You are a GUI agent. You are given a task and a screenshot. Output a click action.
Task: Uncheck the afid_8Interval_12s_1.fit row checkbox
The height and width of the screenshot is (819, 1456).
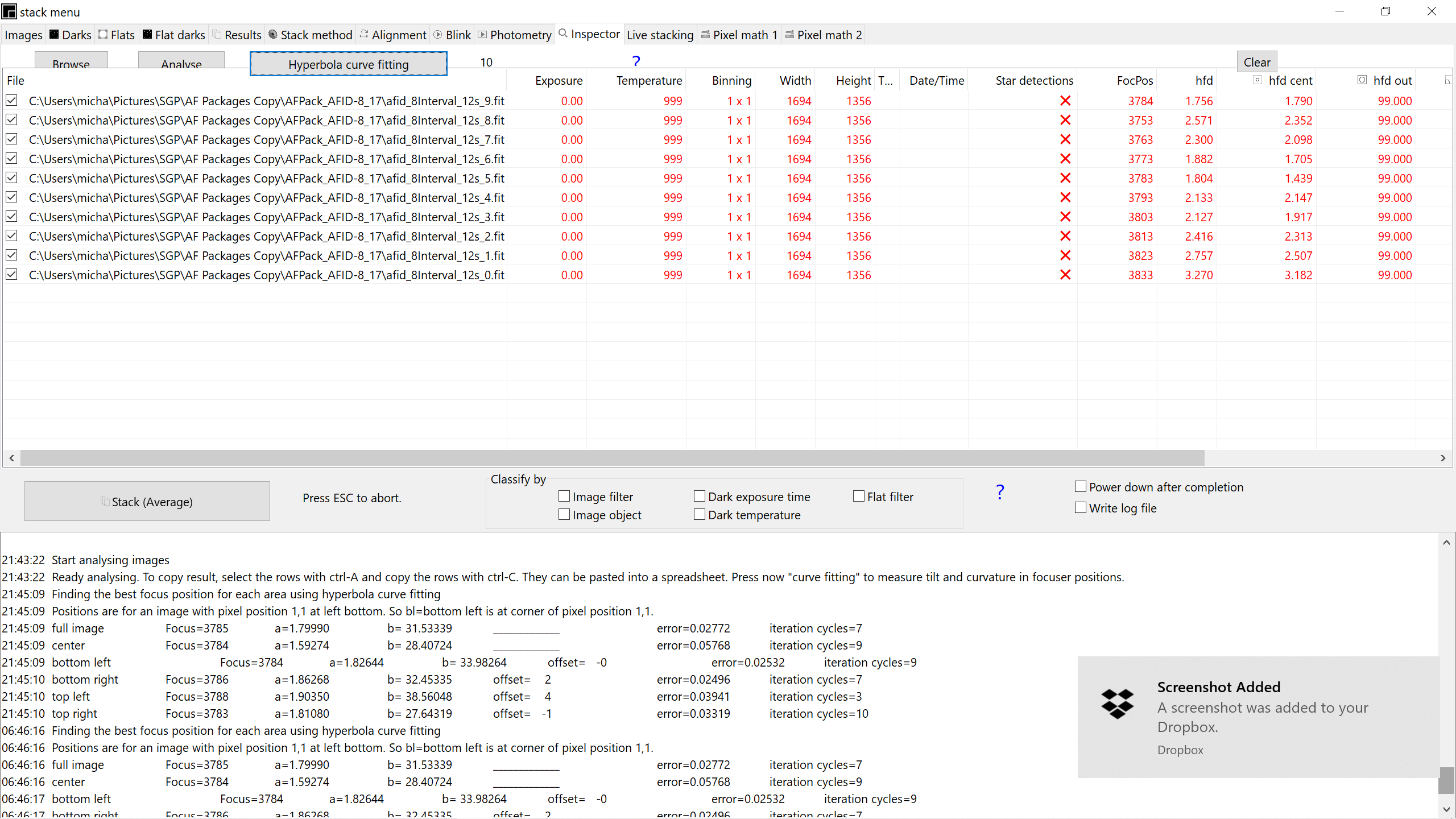click(11, 255)
